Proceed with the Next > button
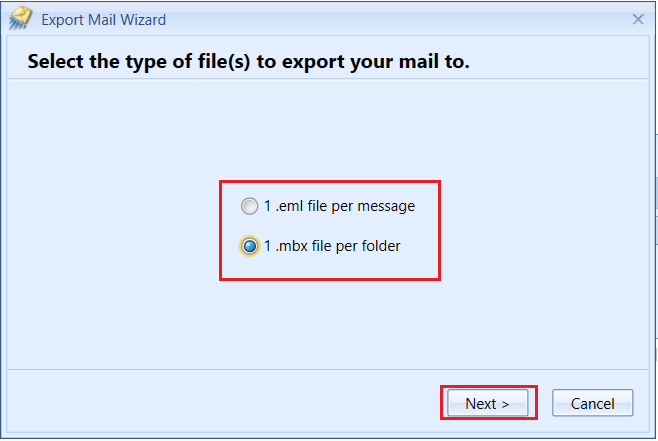Viewport: 658px width, 441px height. coord(488,403)
